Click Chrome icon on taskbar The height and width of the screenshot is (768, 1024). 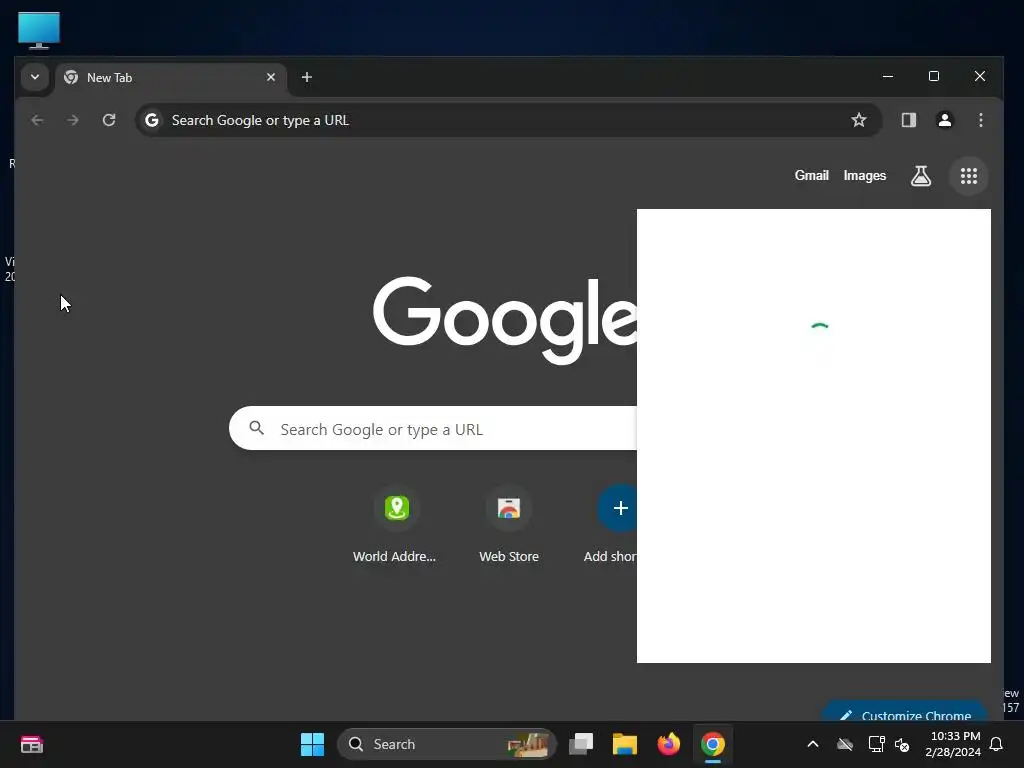click(712, 744)
